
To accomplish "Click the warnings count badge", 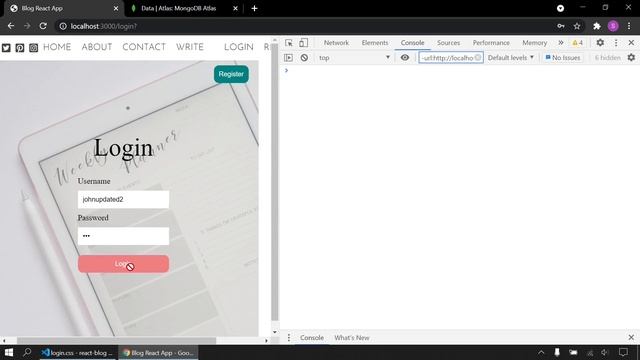I will (578, 42).
